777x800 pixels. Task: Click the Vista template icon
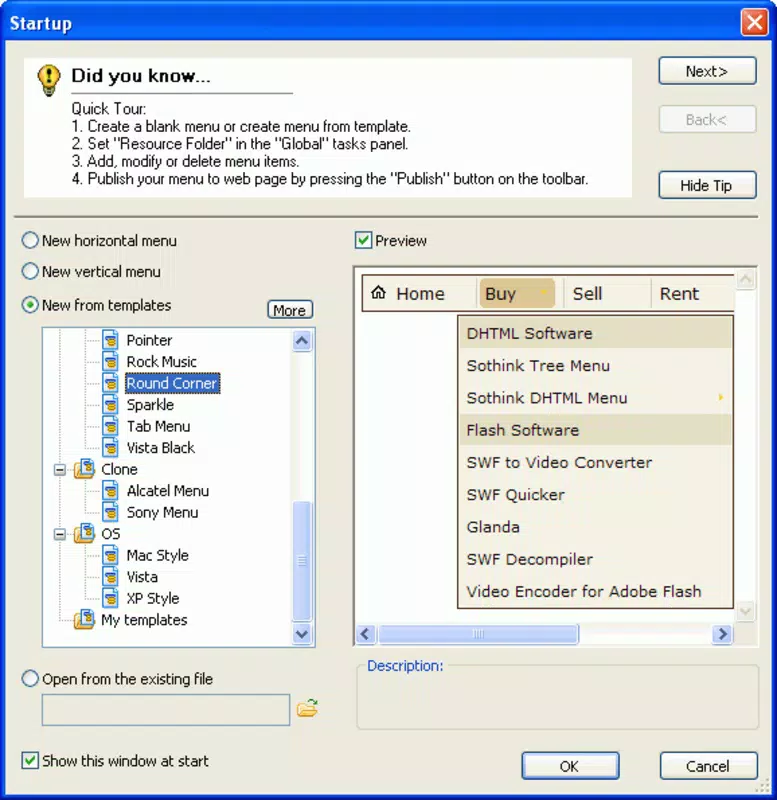(x=110, y=577)
